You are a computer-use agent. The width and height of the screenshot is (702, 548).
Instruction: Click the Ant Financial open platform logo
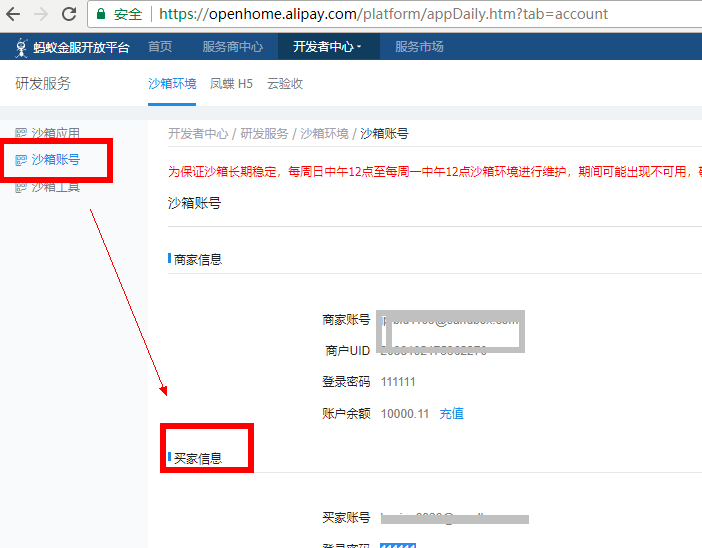click(x=73, y=47)
